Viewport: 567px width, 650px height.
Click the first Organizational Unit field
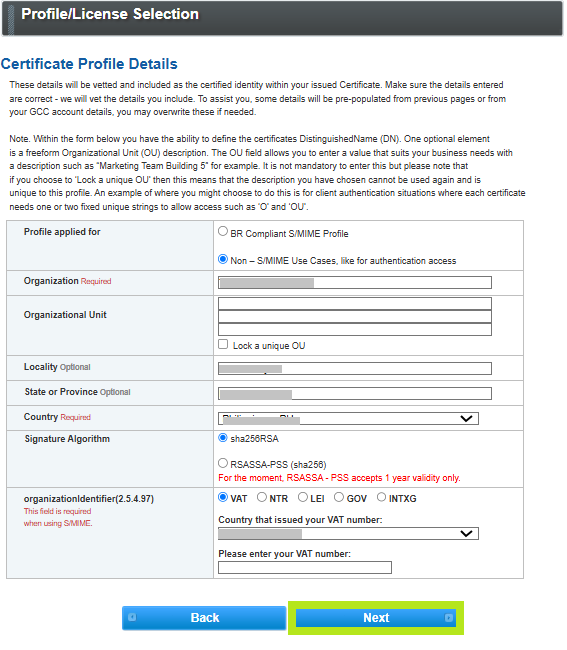coord(355,303)
